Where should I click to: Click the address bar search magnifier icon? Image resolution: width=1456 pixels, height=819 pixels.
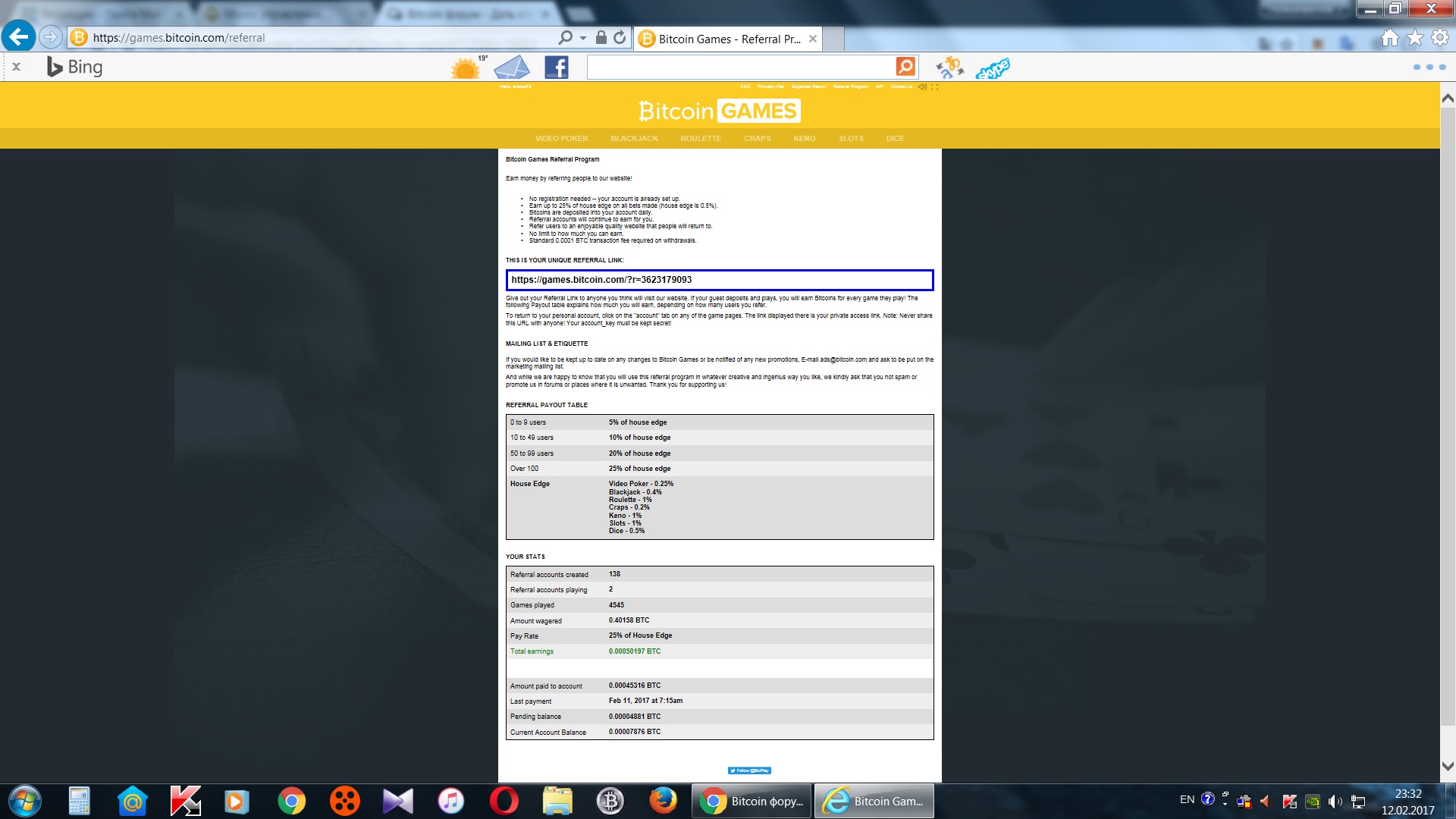point(565,37)
